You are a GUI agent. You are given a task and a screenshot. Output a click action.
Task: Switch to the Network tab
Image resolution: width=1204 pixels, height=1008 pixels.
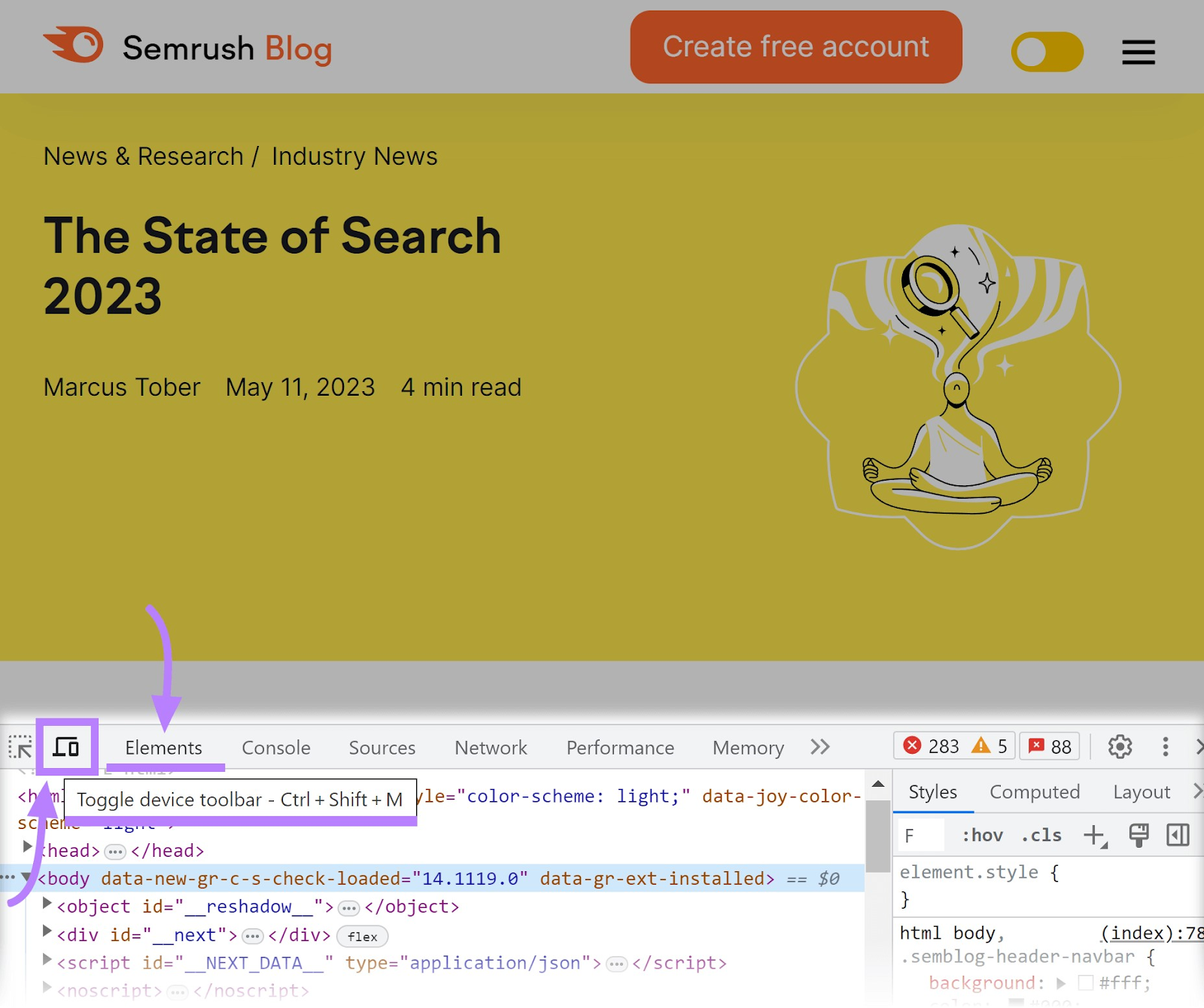(x=490, y=747)
